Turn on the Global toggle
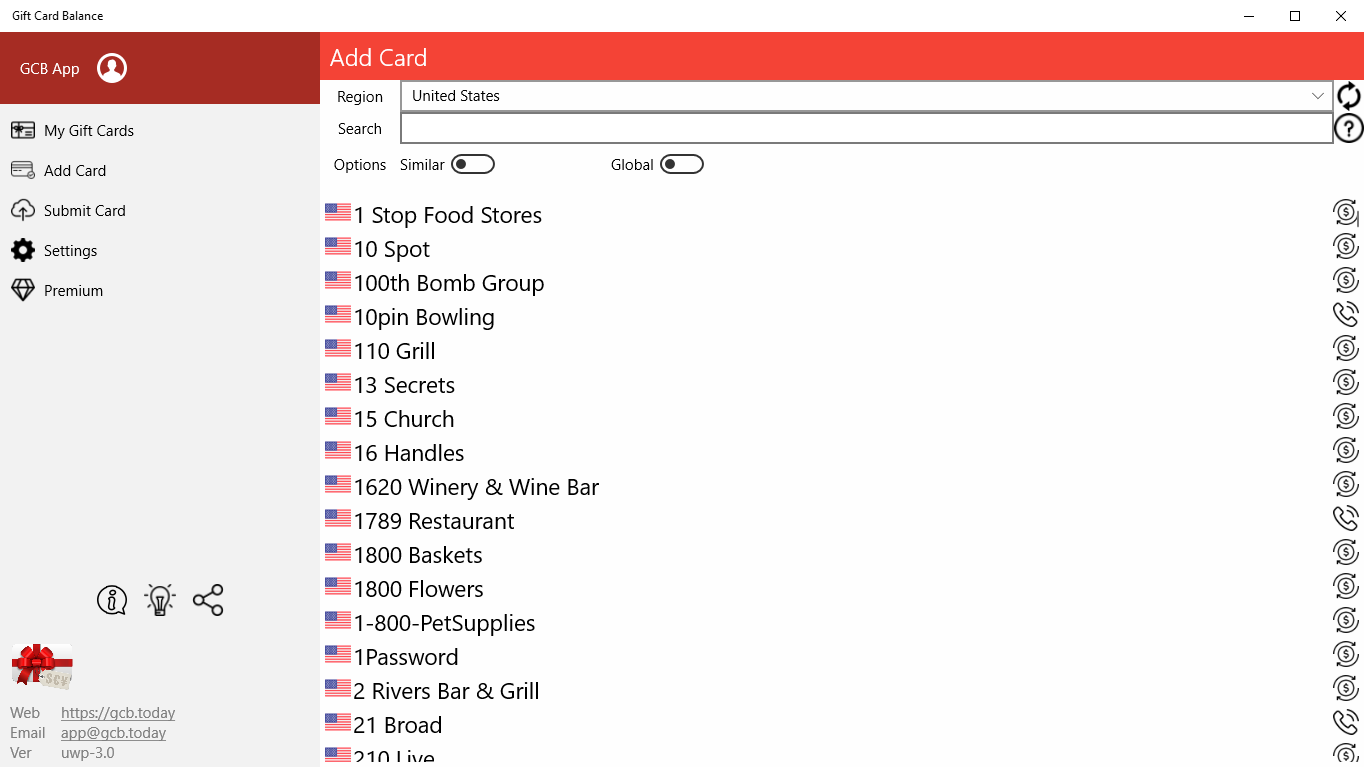Viewport: 1364px width, 767px height. [x=681, y=164]
